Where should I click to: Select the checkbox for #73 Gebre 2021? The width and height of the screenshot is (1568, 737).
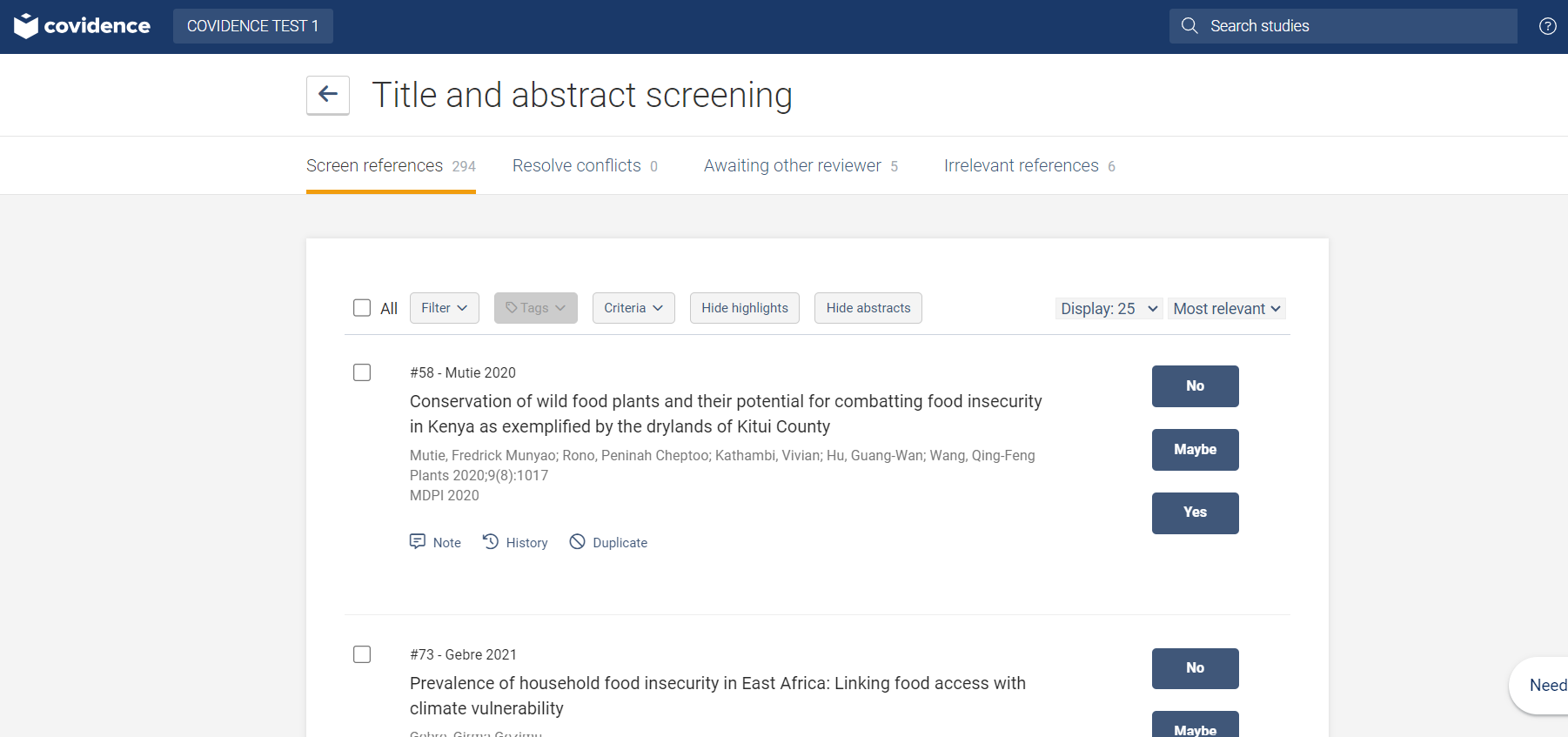tap(362, 654)
